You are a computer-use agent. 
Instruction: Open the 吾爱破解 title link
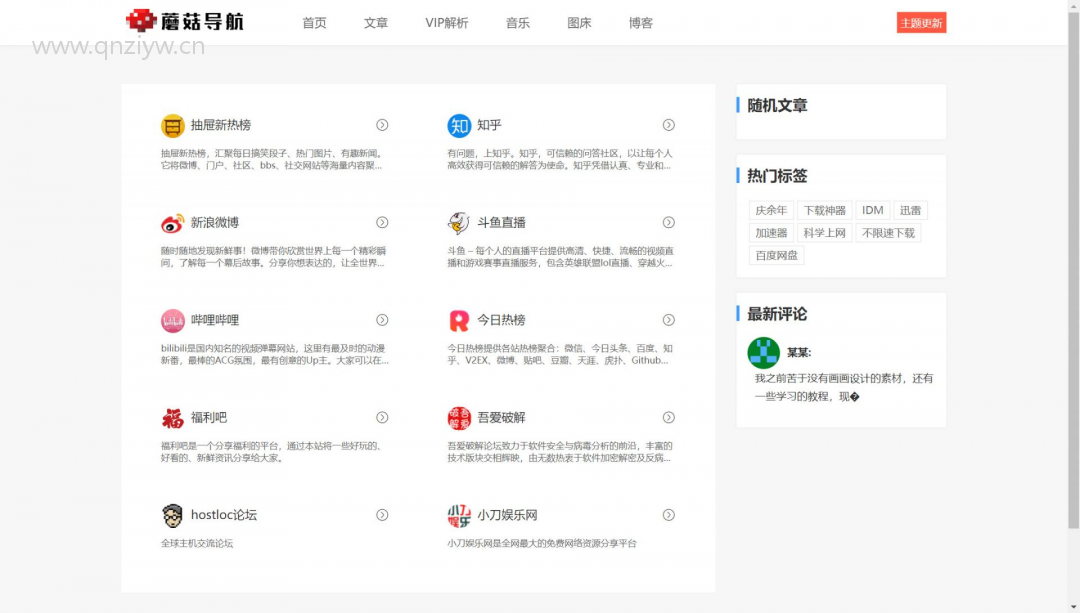coord(501,417)
